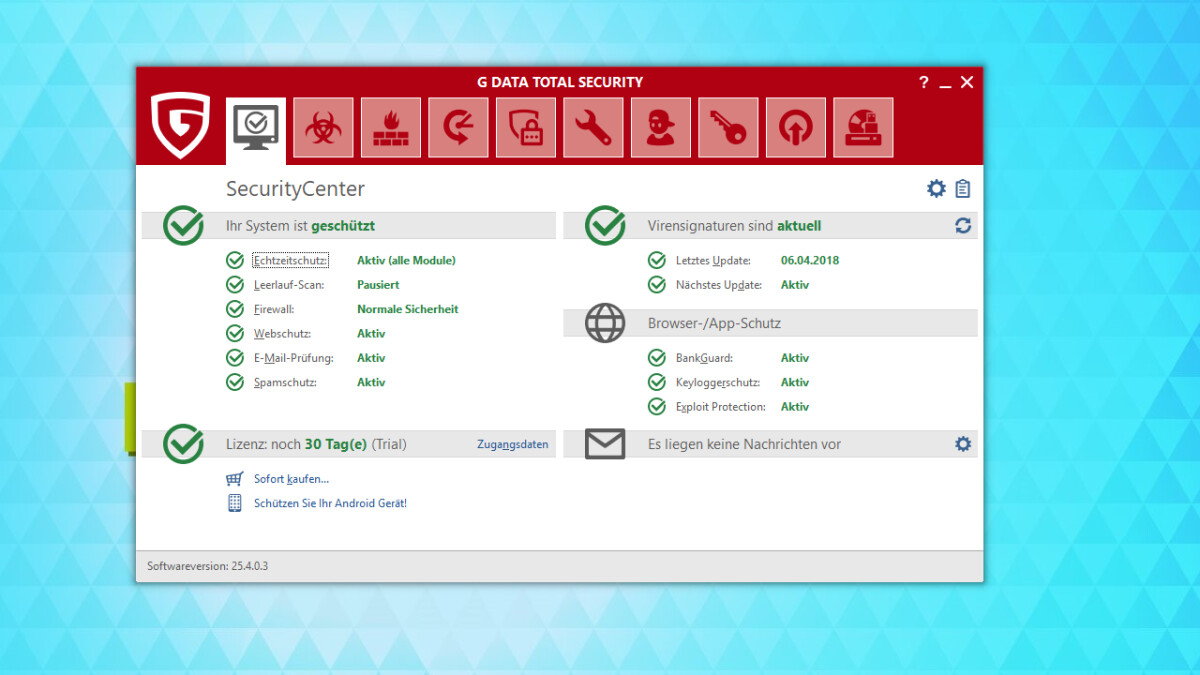Click the shopping cart icon
1200x675 pixels.
235,479
